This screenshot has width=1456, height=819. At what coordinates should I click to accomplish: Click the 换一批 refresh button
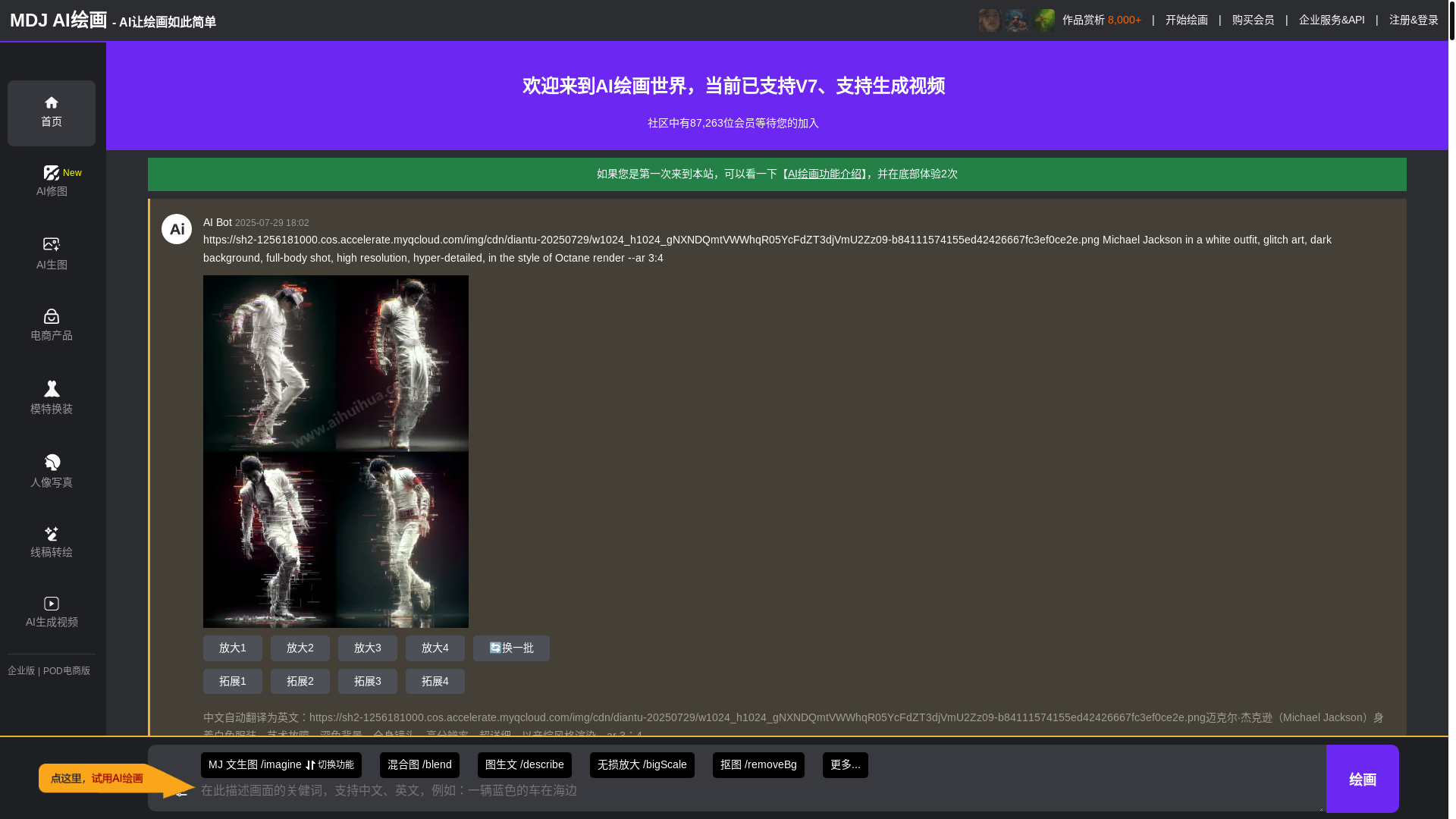point(511,648)
